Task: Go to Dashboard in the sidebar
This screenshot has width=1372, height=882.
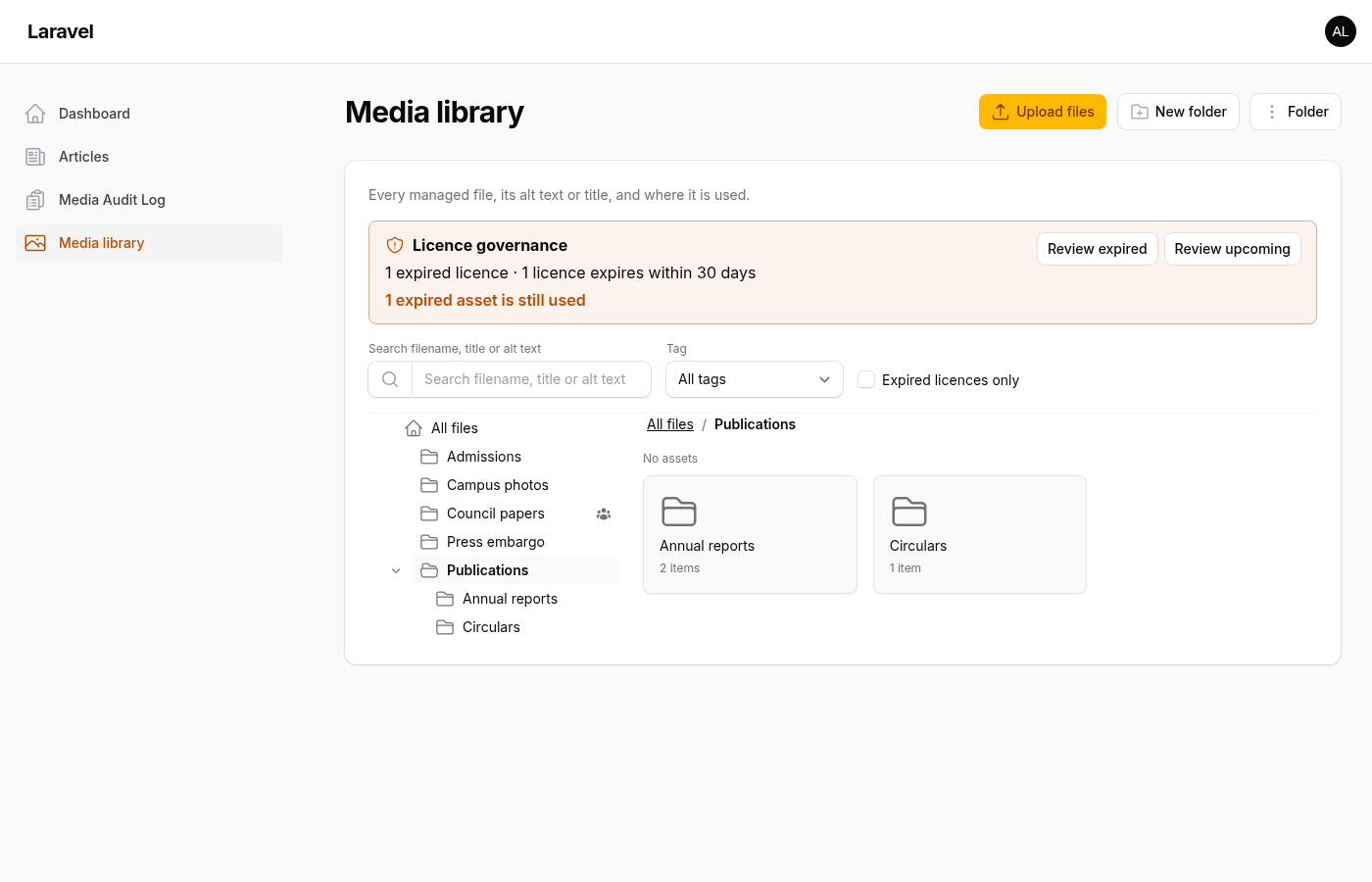Action: tap(149, 114)
